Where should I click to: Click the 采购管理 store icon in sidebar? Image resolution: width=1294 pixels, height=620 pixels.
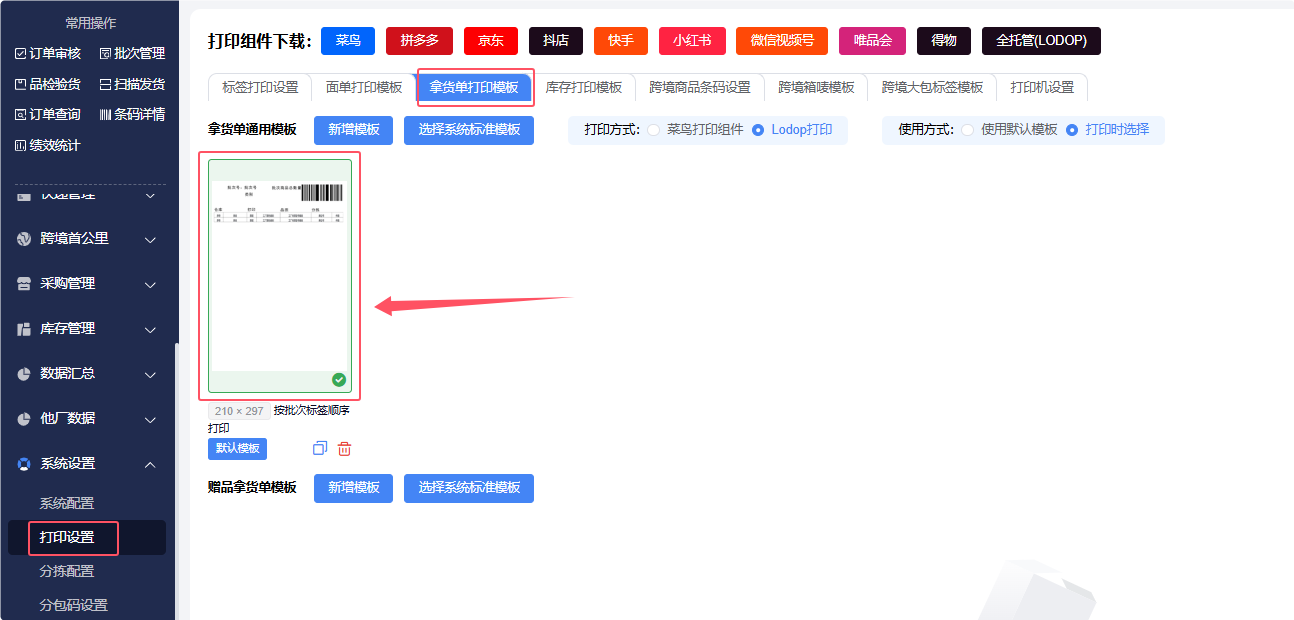(x=24, y=284)
